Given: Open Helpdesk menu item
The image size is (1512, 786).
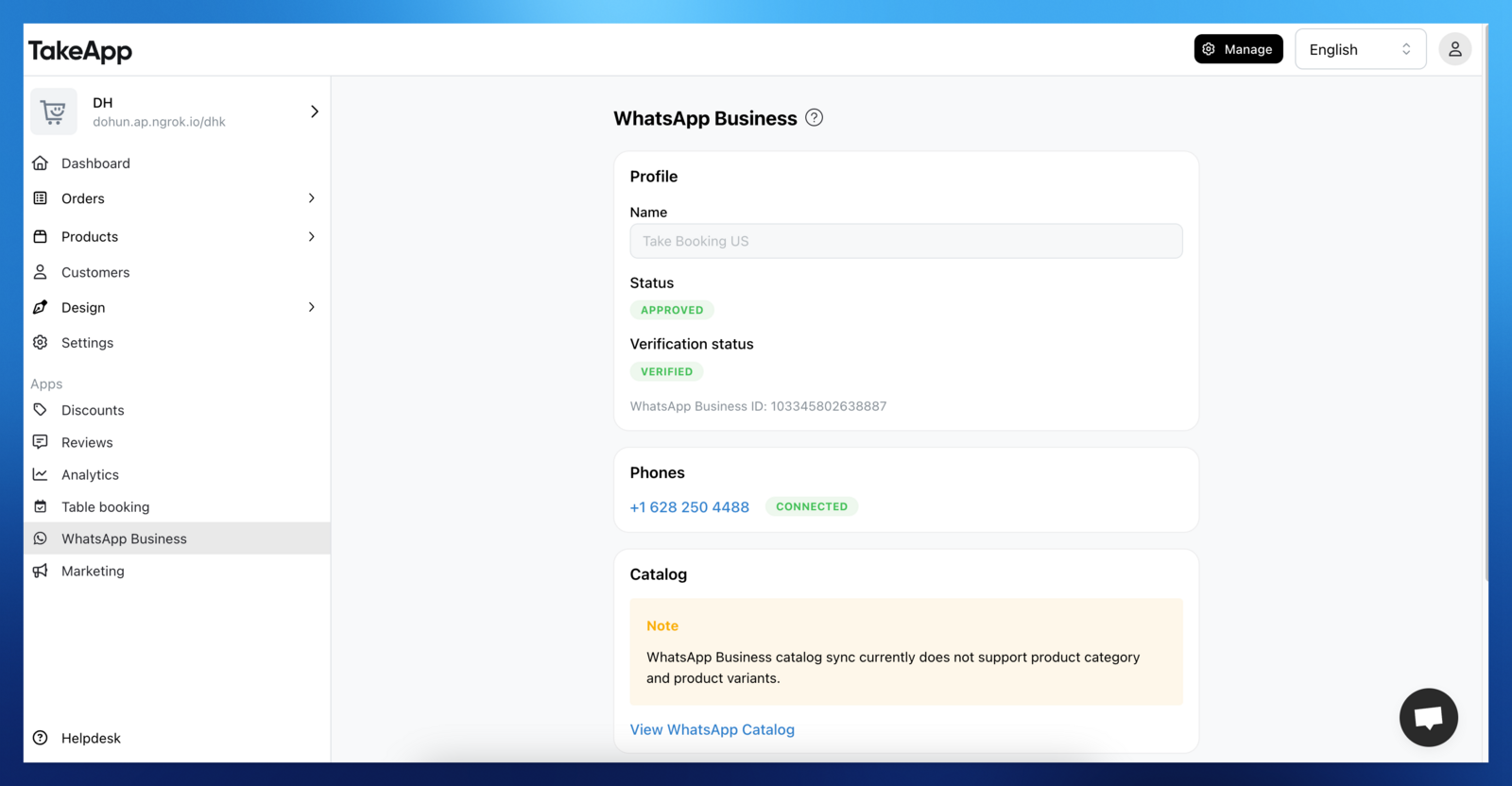Looking at the screenshot, I should (177, 738).
